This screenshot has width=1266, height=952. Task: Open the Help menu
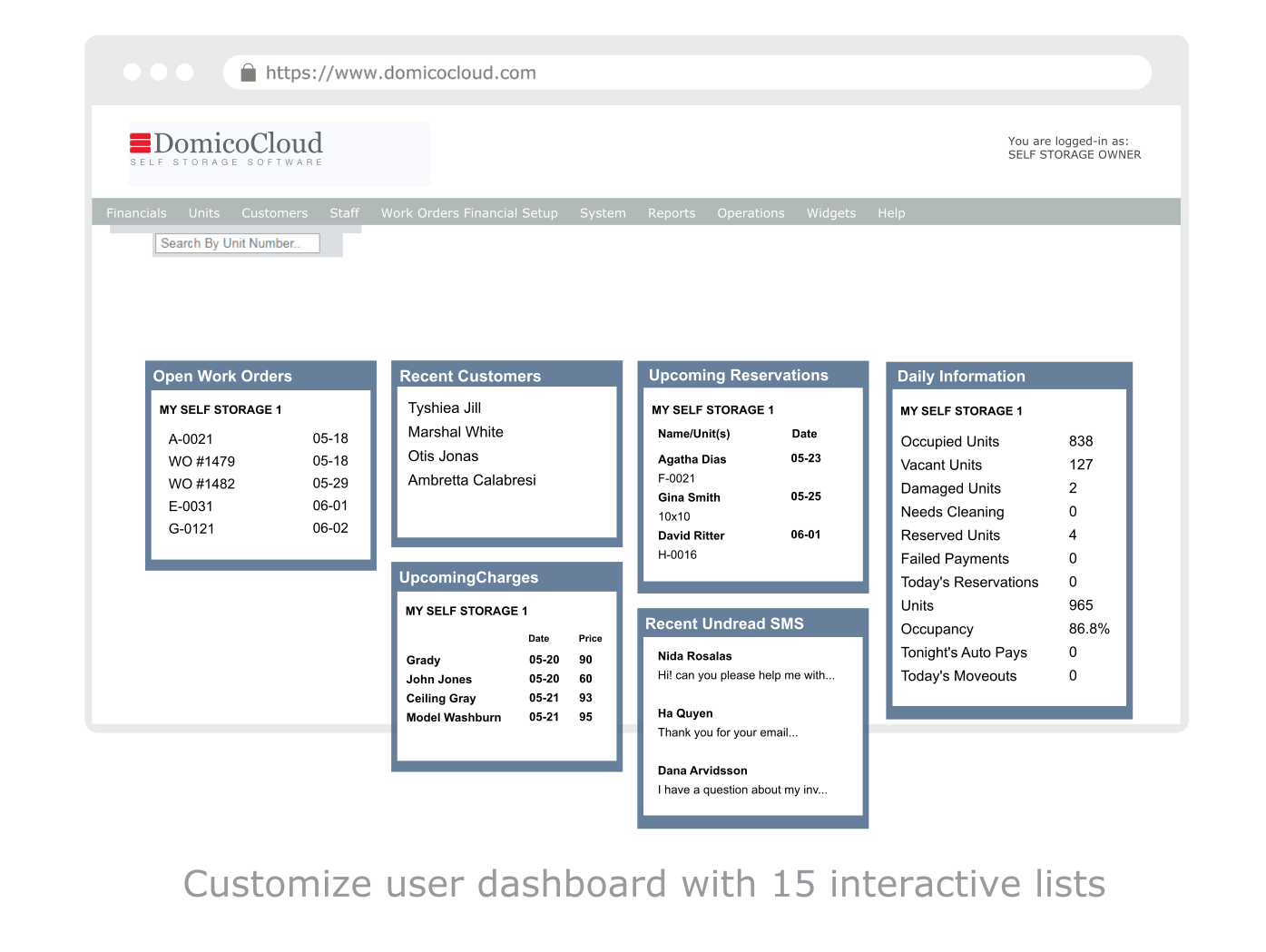[x=890, y=212]
